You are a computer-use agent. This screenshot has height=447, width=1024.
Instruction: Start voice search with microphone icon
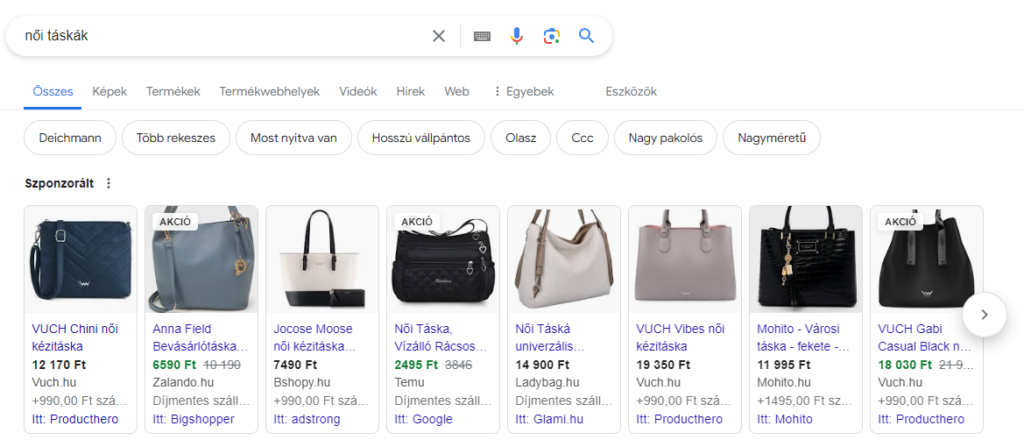tap(516, 36)
